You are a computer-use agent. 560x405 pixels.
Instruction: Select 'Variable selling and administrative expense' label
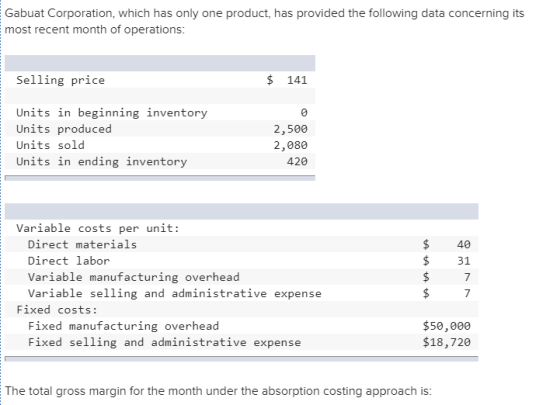coord(175,294)
